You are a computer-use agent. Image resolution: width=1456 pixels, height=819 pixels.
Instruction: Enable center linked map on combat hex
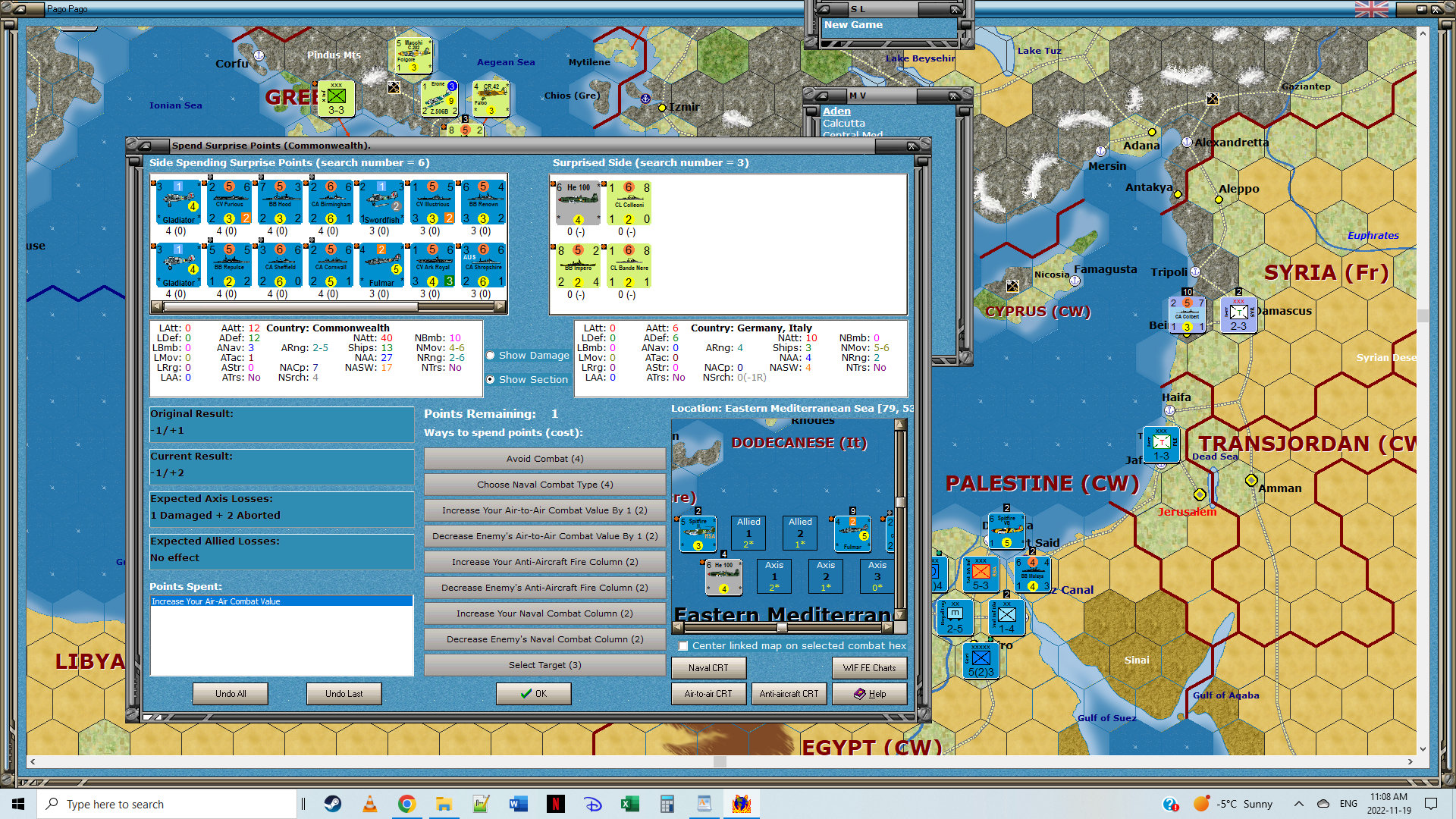pyautogui.click(x=683, y=646)
